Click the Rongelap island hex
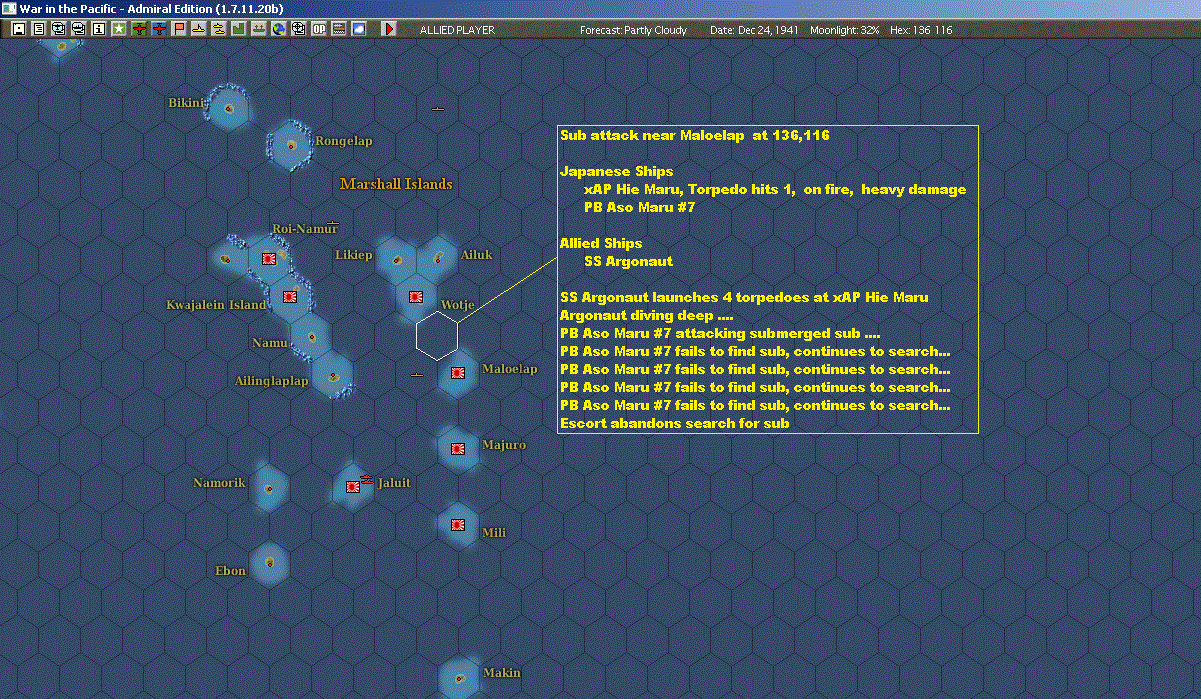Image resolution: width=1201 pixels, height=699 pixels. pos(291,146)
